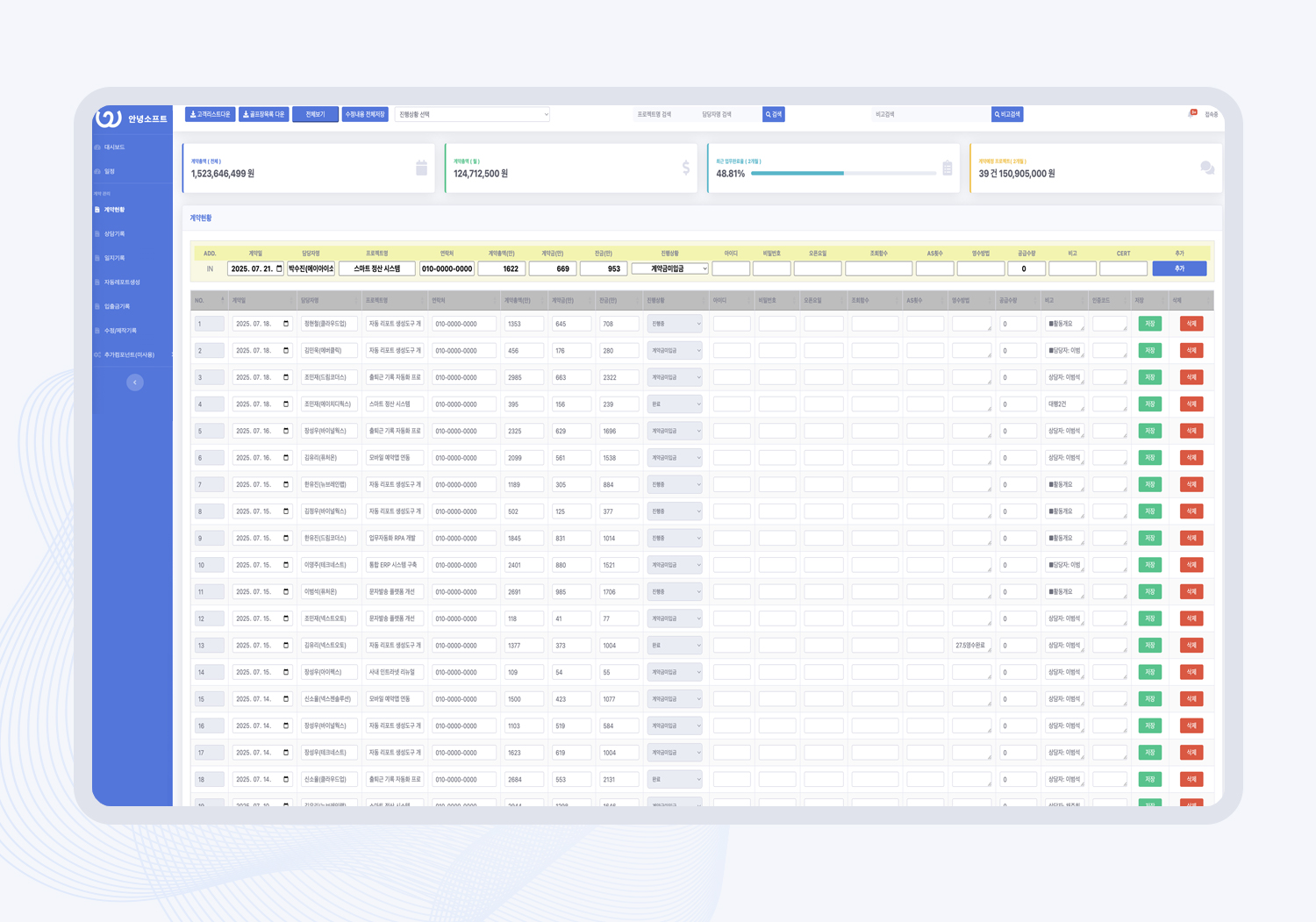
Task: Open calendar icon for row 1 date
Action: [286, 324]
